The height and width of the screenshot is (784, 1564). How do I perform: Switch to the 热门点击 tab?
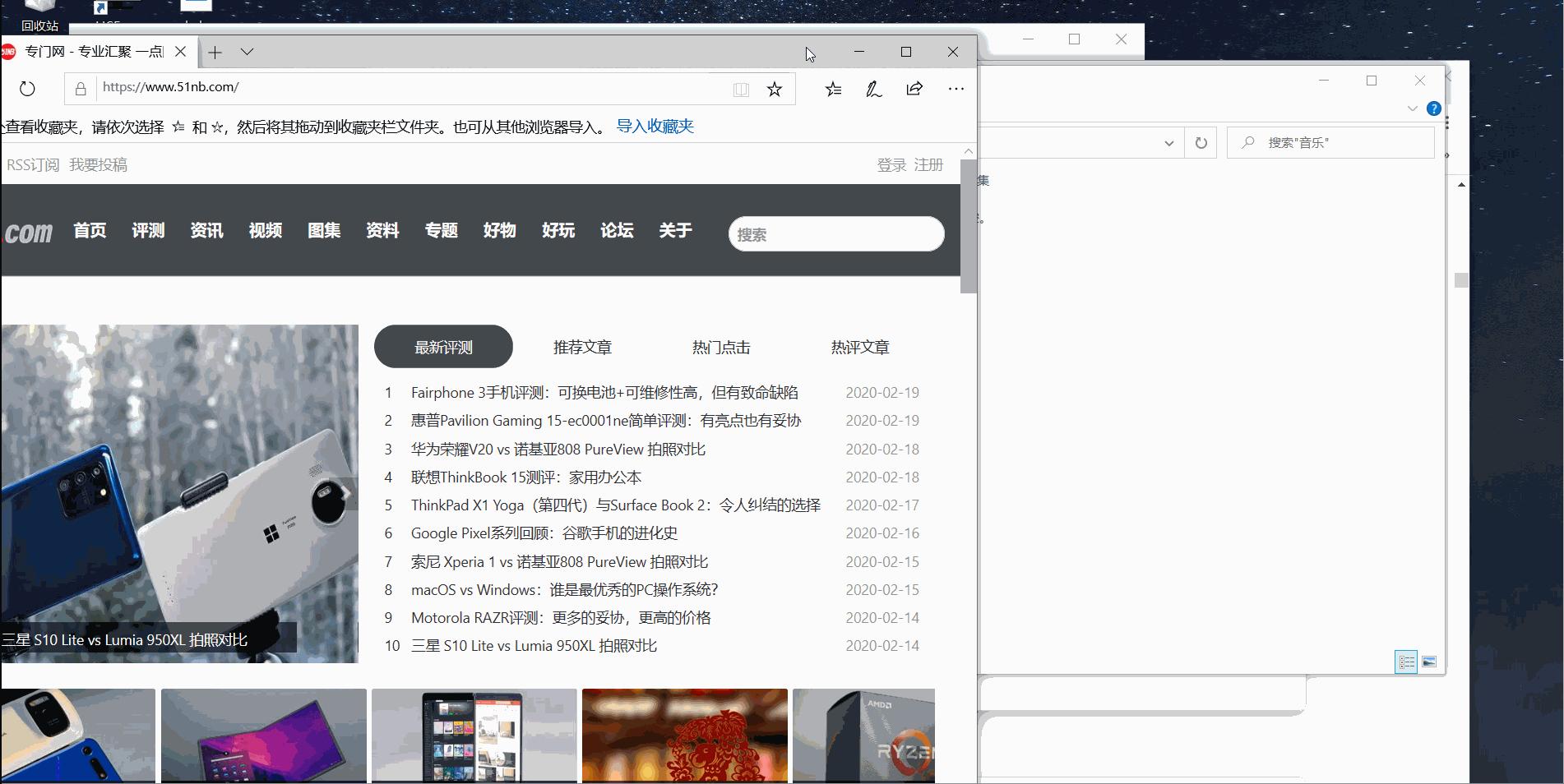coord(721,347)
